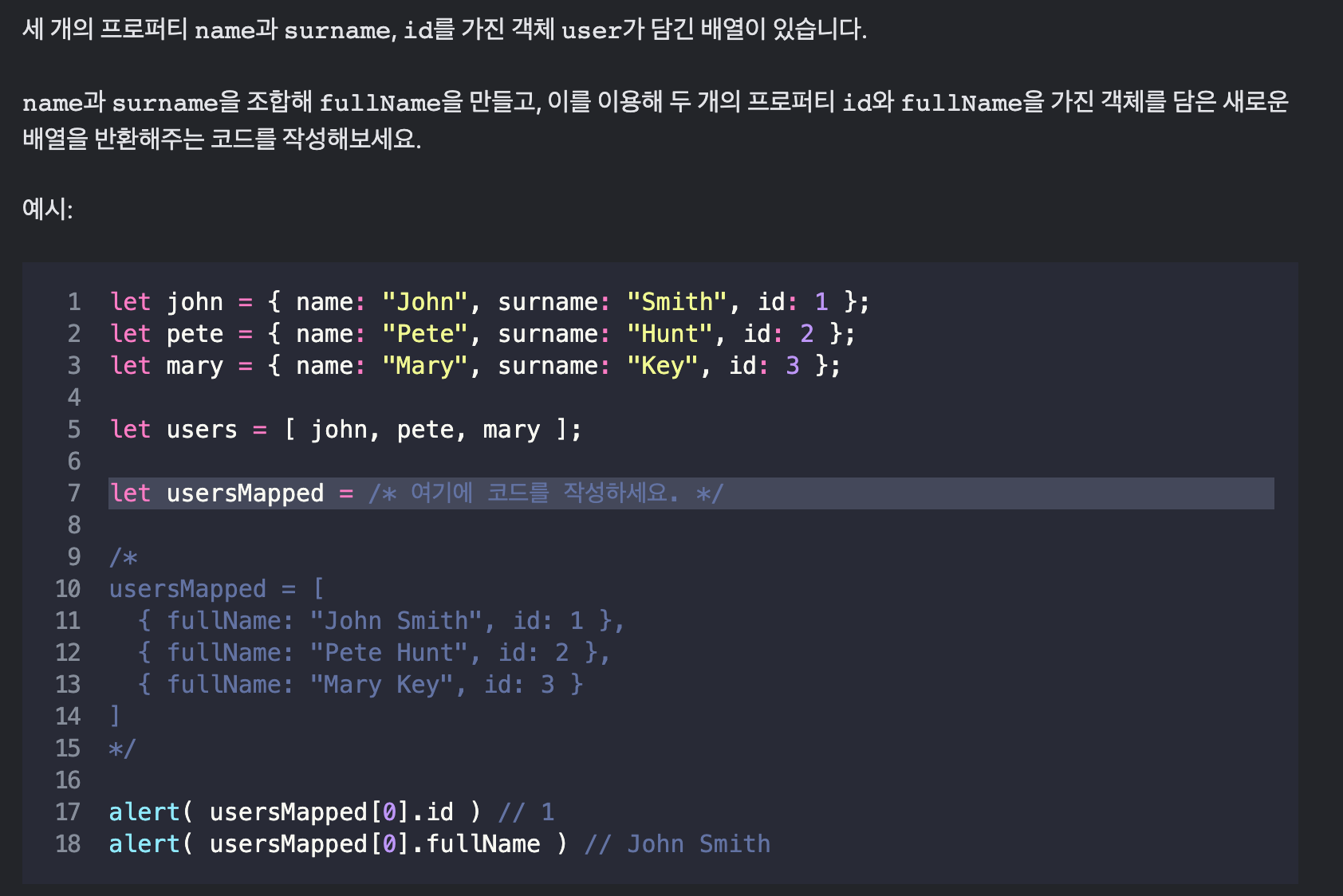The height and width of the screenshot is (896, 1343).
Task: Click the users array declaration on line 5
Action: [x=343, y=429]
